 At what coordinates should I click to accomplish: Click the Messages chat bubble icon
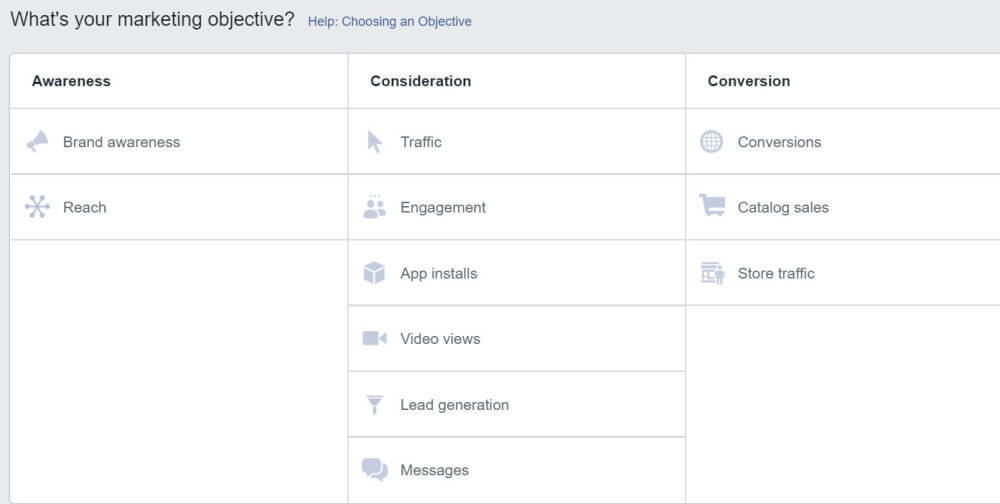click(x=375, y=470)
